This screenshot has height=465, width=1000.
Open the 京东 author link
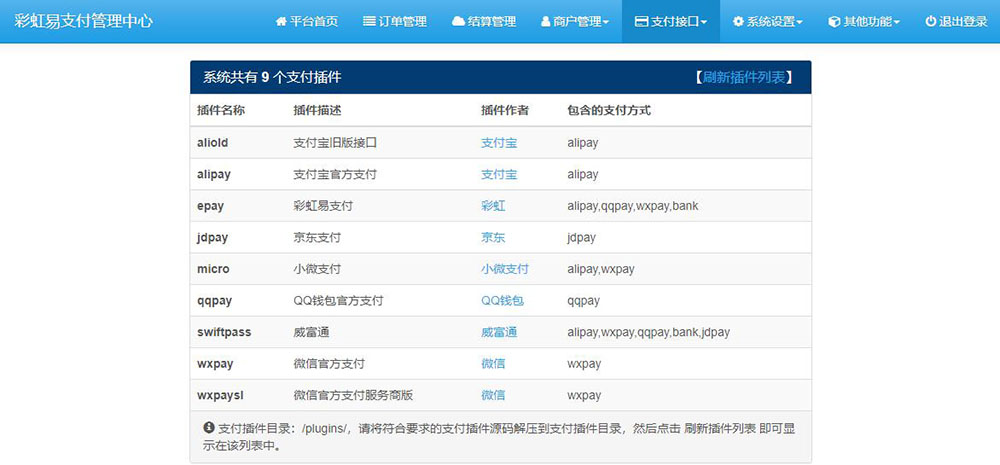click(x=493, y=237)
